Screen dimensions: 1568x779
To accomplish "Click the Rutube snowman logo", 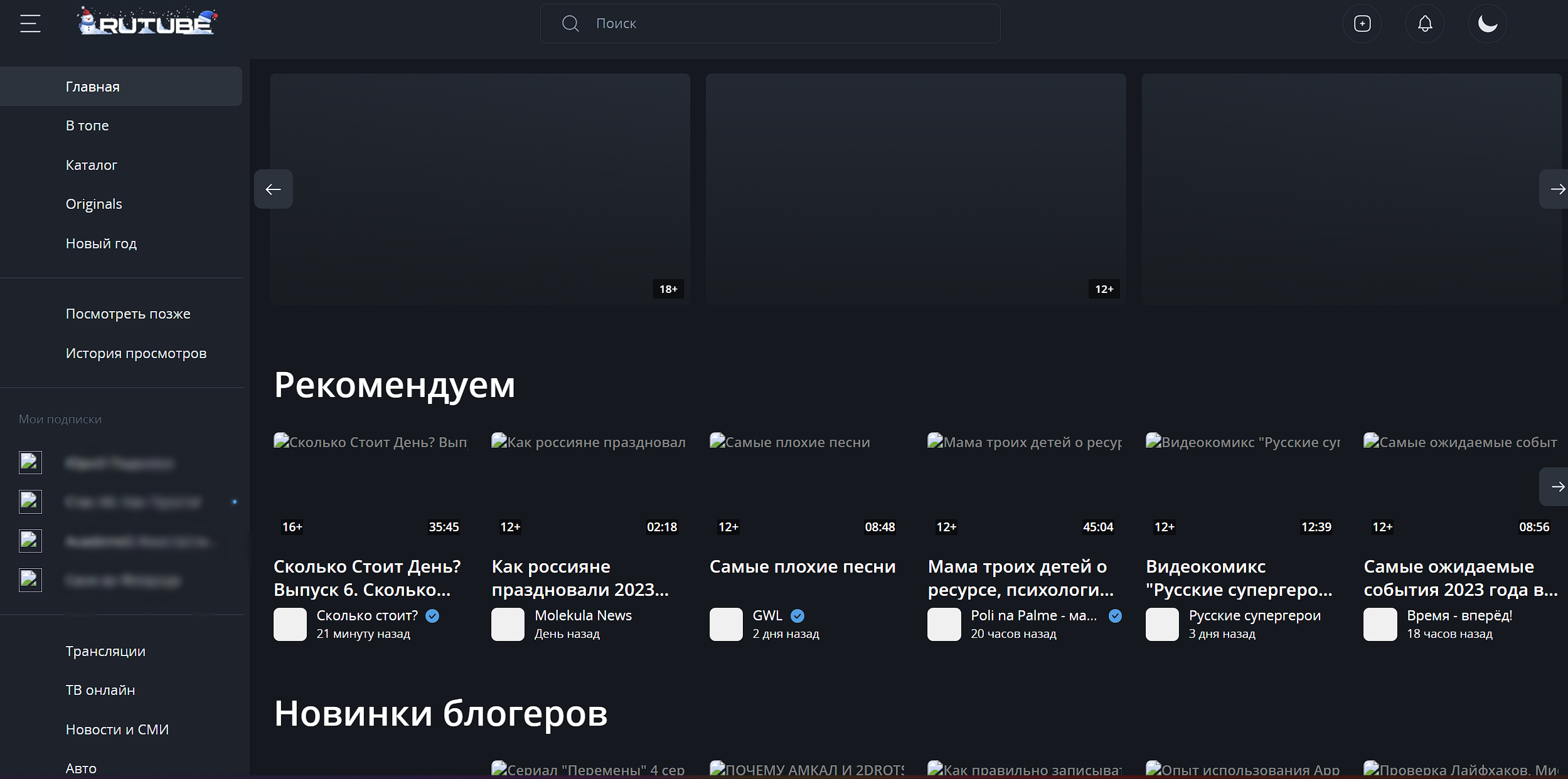I will (x=147, y=23).
